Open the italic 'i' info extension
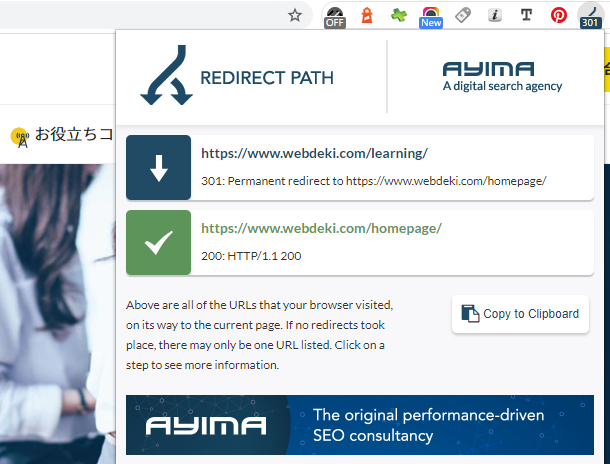 [x=494, y=15]
